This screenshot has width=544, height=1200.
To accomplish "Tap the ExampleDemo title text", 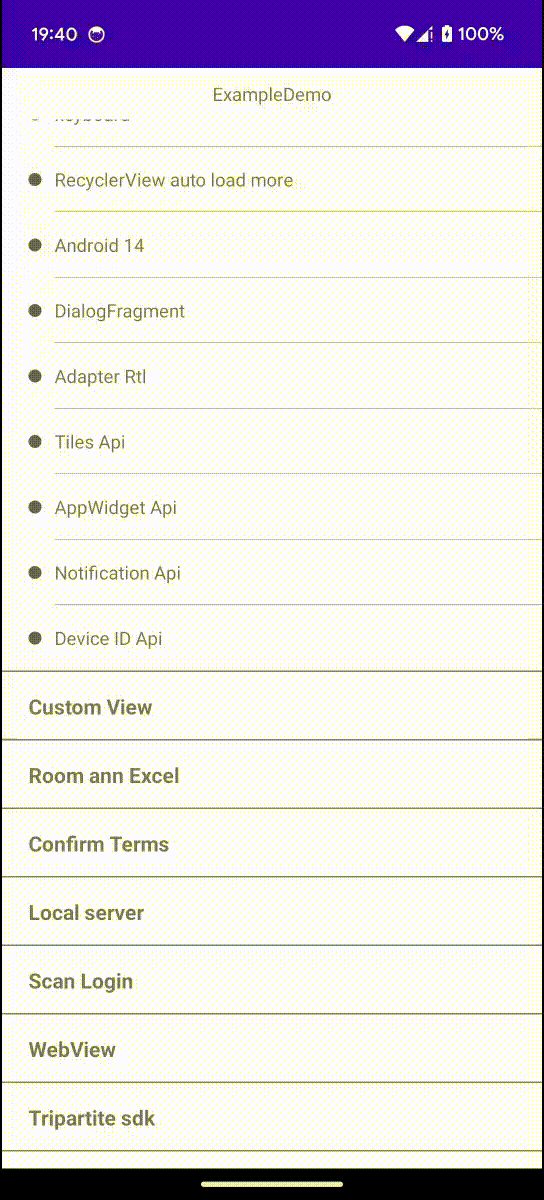I will coord(272,95).
